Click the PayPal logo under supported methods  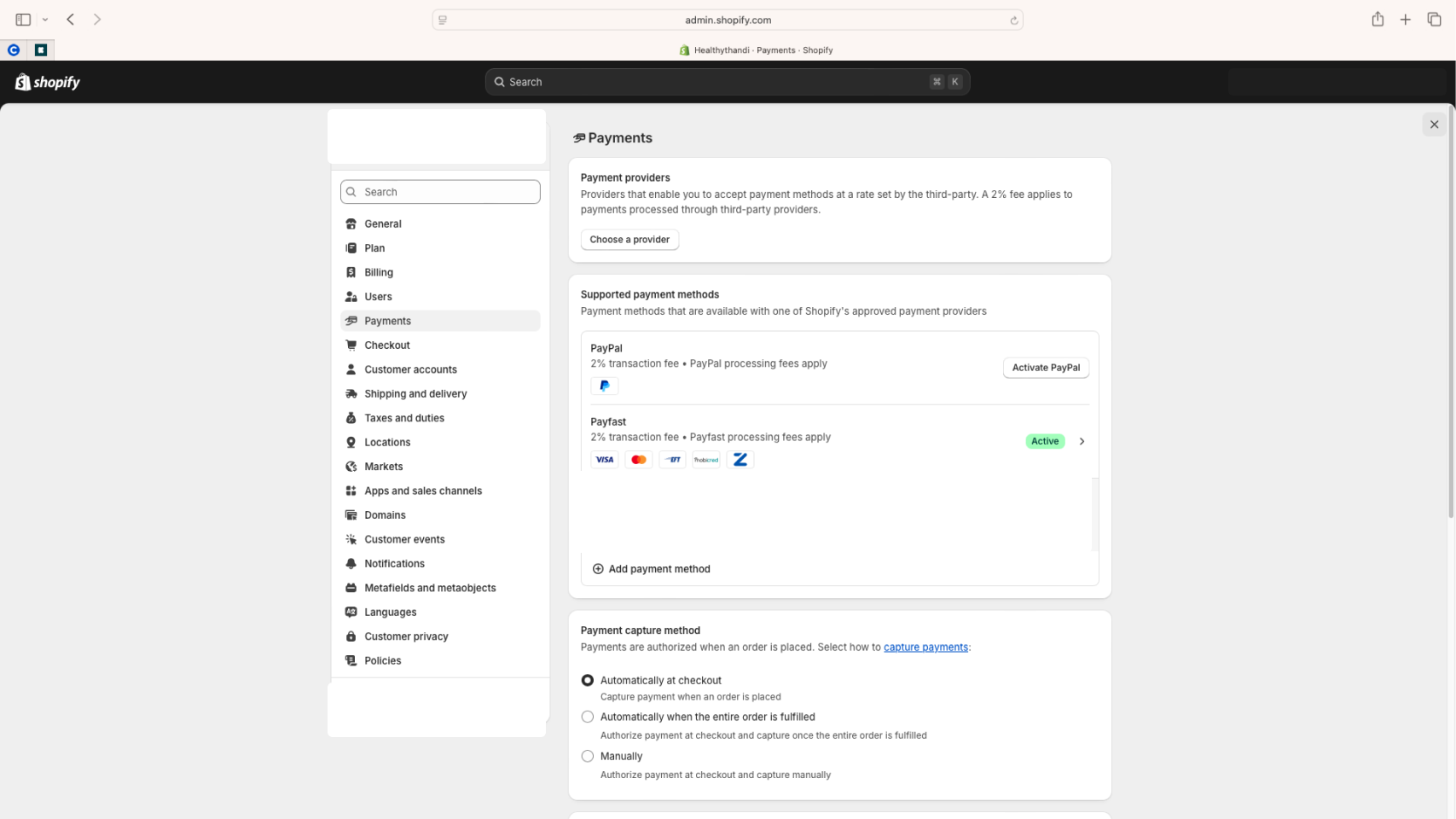pyautogui.click(x=605, y=386)
